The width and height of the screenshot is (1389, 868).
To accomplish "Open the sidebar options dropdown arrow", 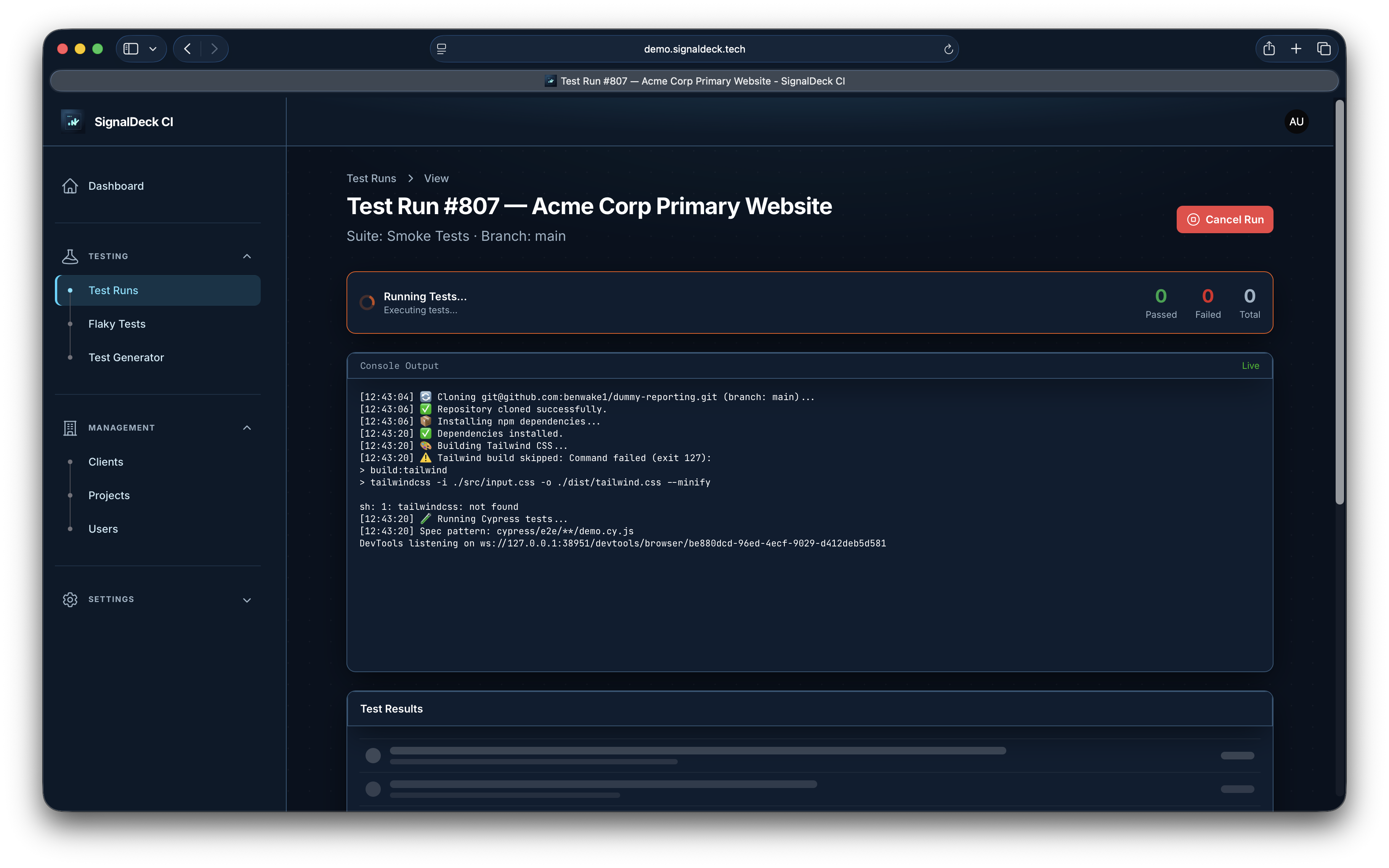I will coord(153,50).
